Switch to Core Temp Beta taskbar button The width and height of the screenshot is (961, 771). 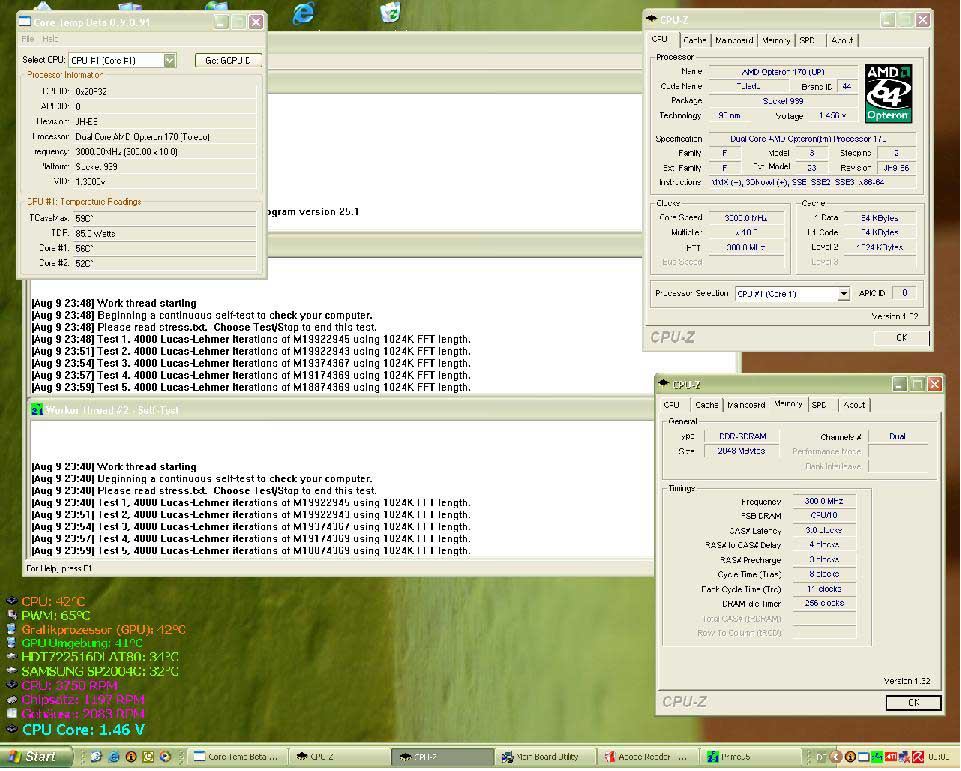click(x=237, y=756)
